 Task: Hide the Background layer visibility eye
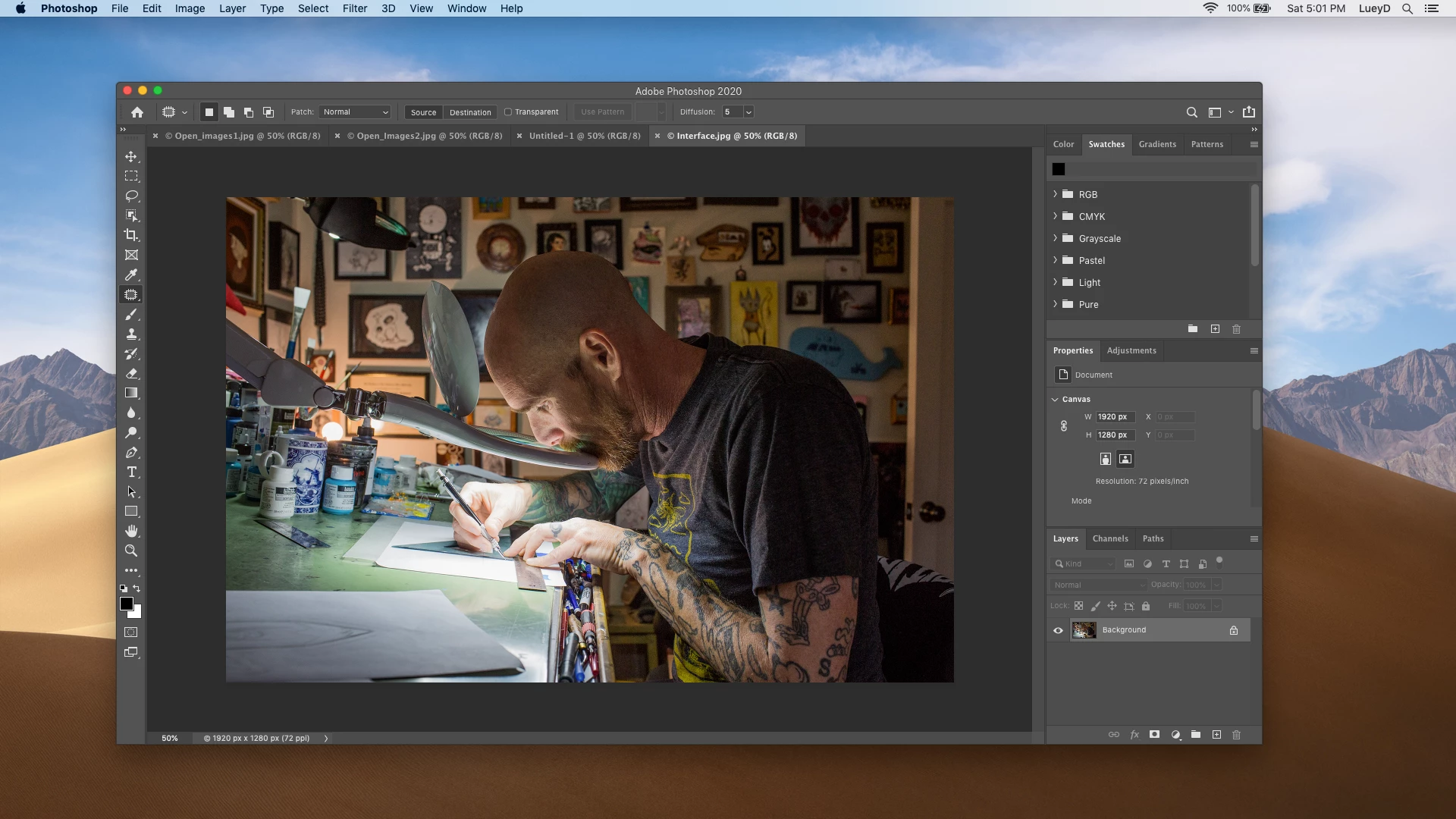point(1058,630)
